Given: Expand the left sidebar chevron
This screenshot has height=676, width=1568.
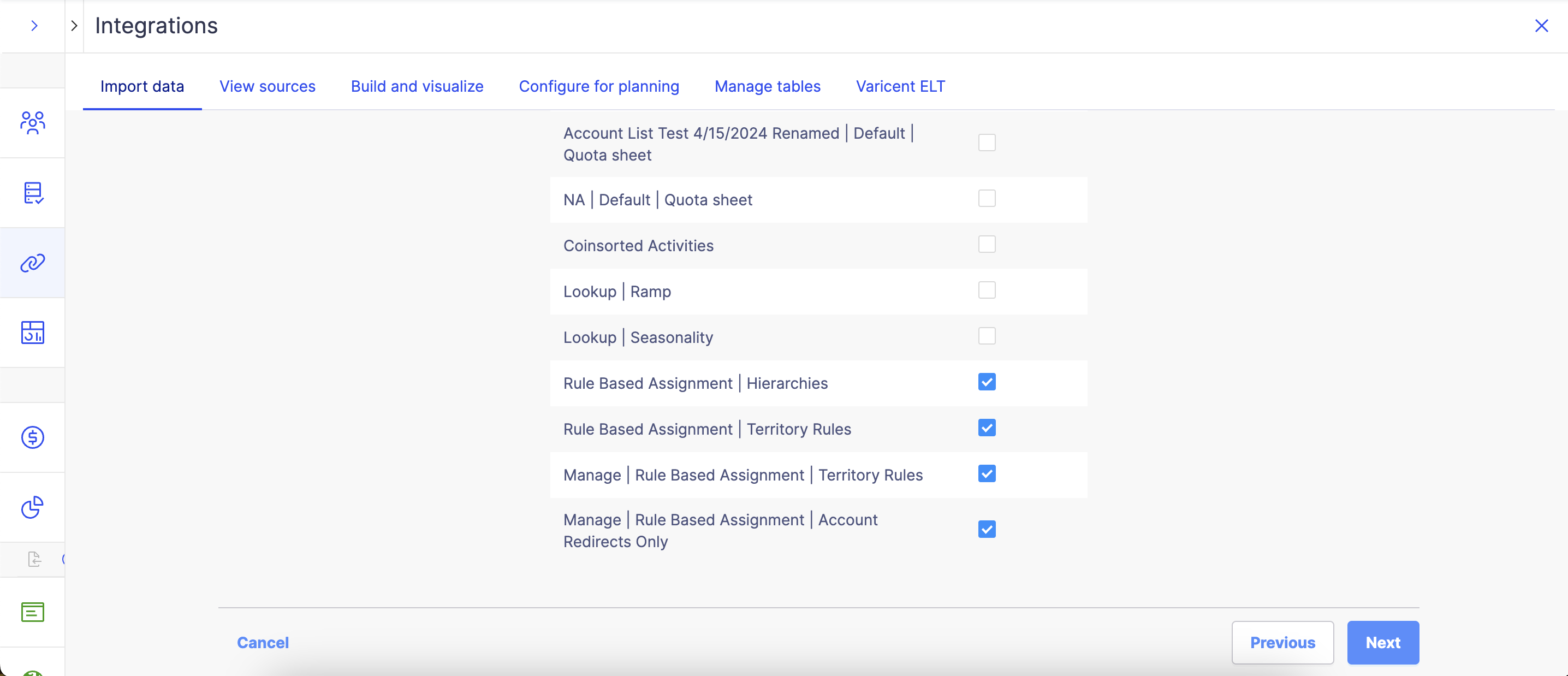Looking at the screenshot, I should pyautogui.click(x=34, y=26).
